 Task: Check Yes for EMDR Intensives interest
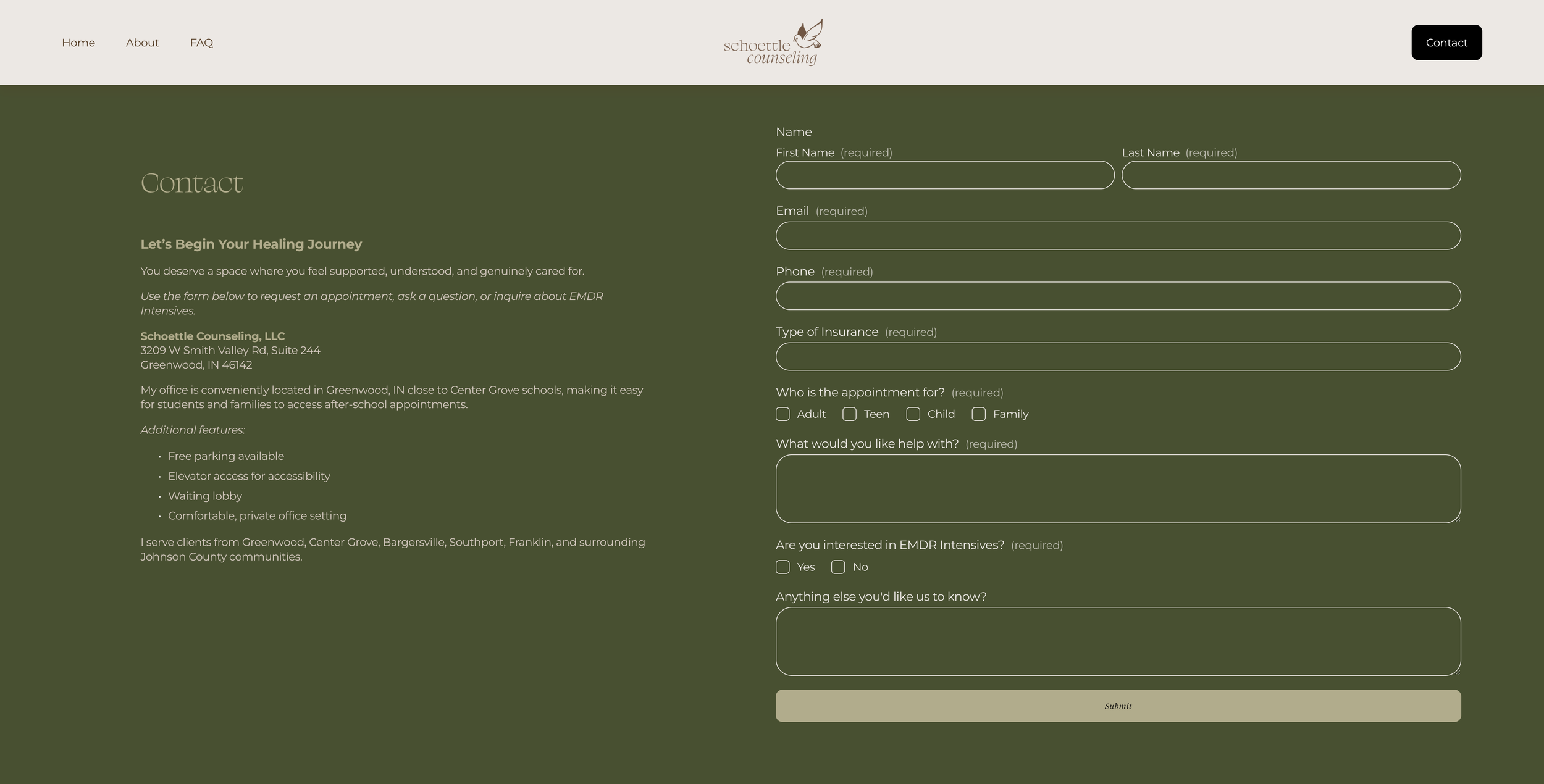[x=782, y=567]
